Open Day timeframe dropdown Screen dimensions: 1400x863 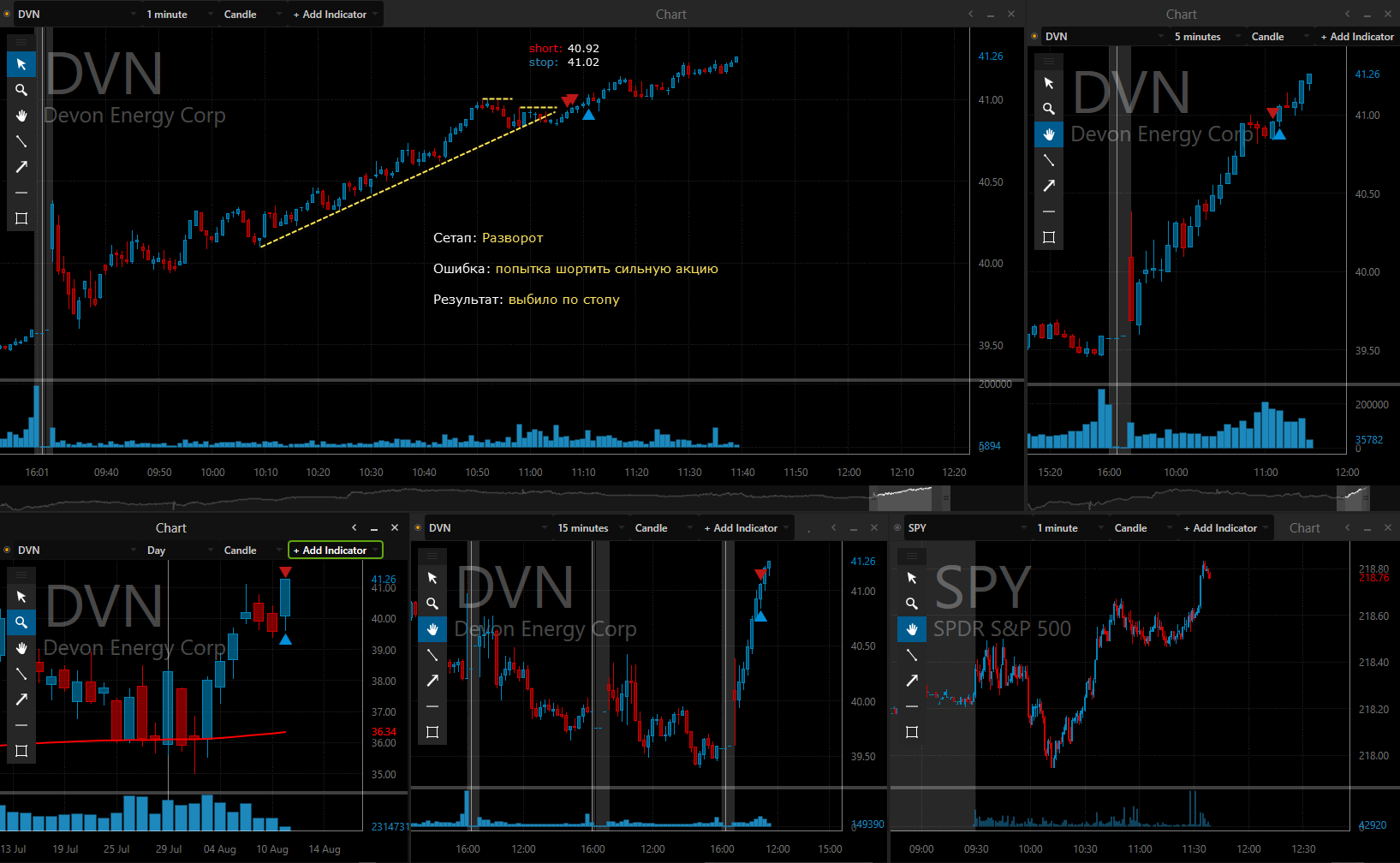tap(180, 551)
